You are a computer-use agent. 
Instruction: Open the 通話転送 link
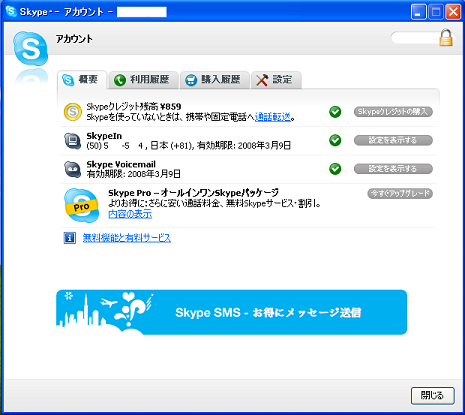point(273,117)
